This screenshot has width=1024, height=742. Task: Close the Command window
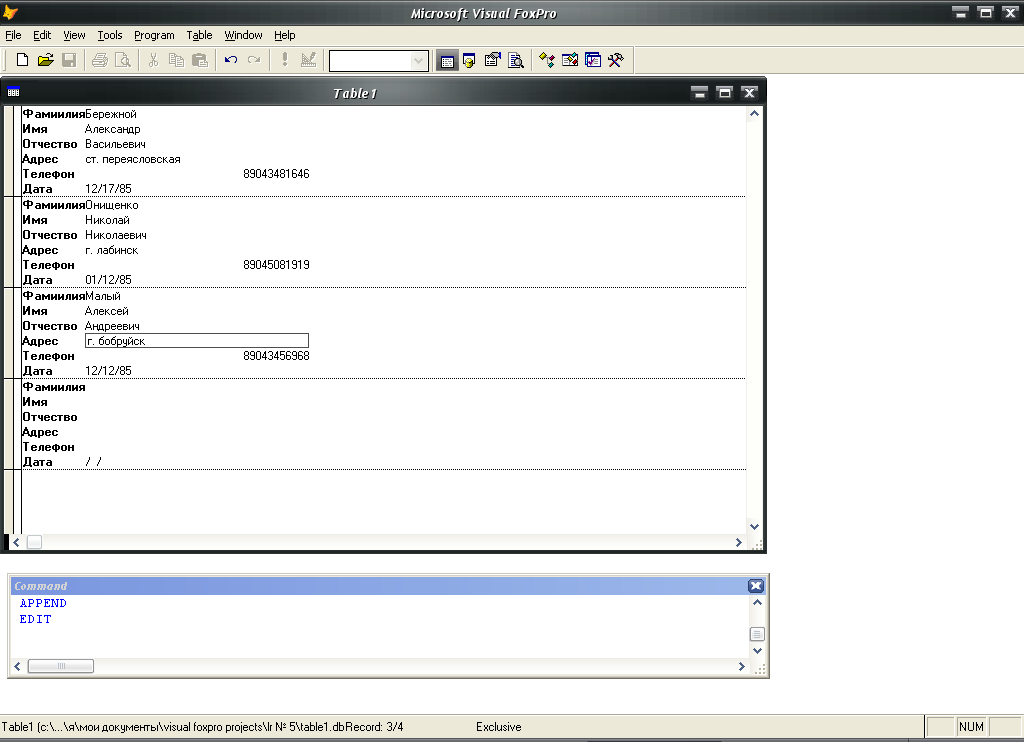tap(756, 586)
